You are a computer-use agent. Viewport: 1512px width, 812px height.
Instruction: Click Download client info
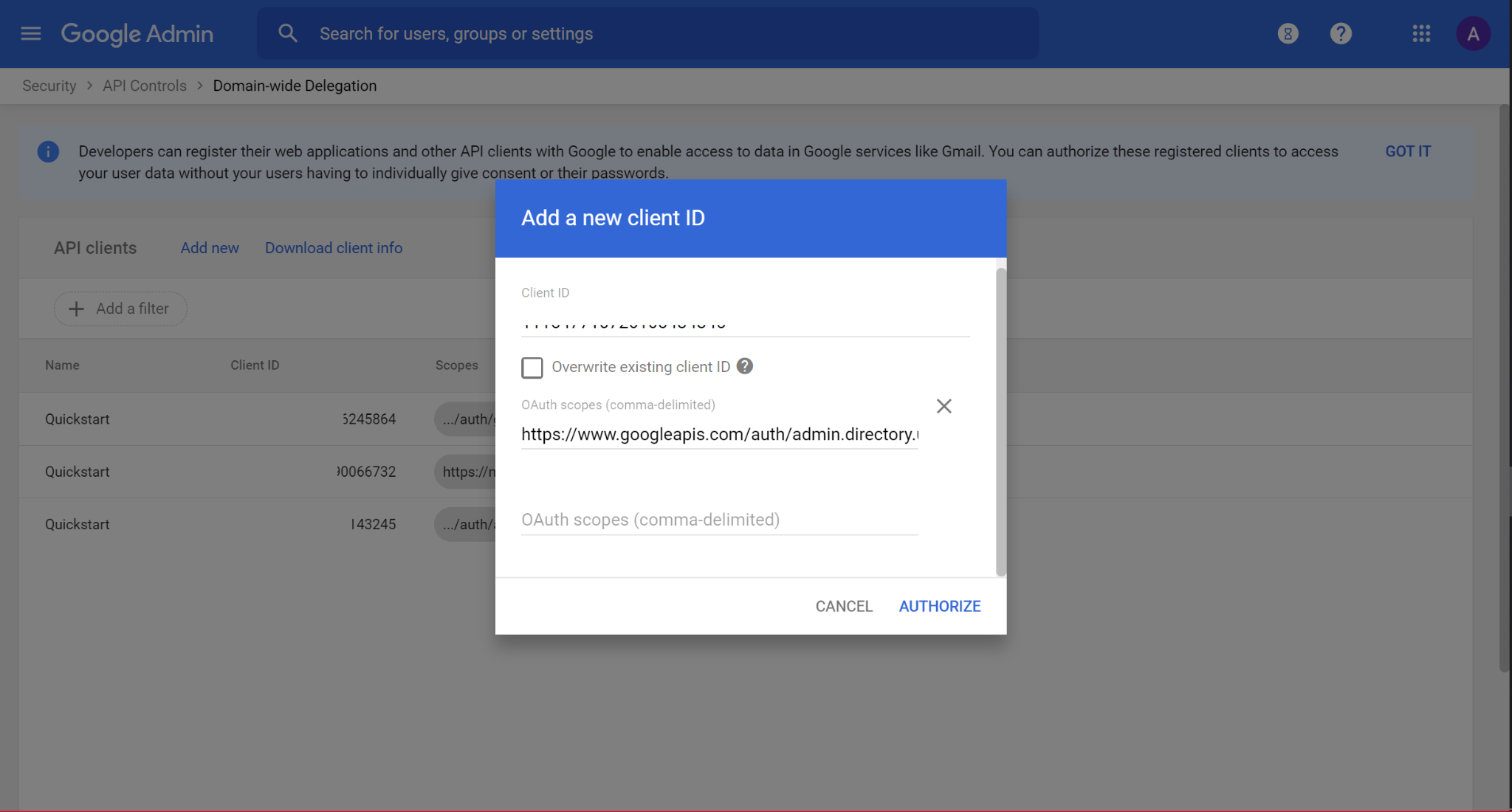pos(334,248)
